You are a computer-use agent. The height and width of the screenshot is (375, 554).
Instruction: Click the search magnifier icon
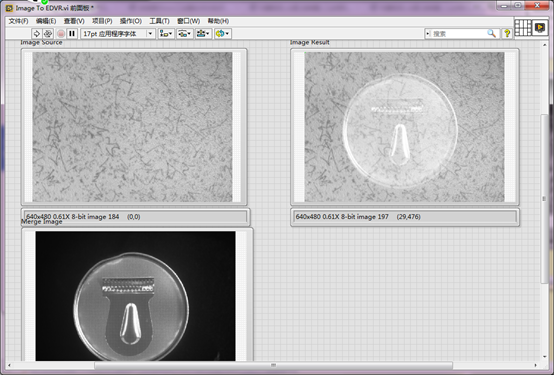pos(491,34)
